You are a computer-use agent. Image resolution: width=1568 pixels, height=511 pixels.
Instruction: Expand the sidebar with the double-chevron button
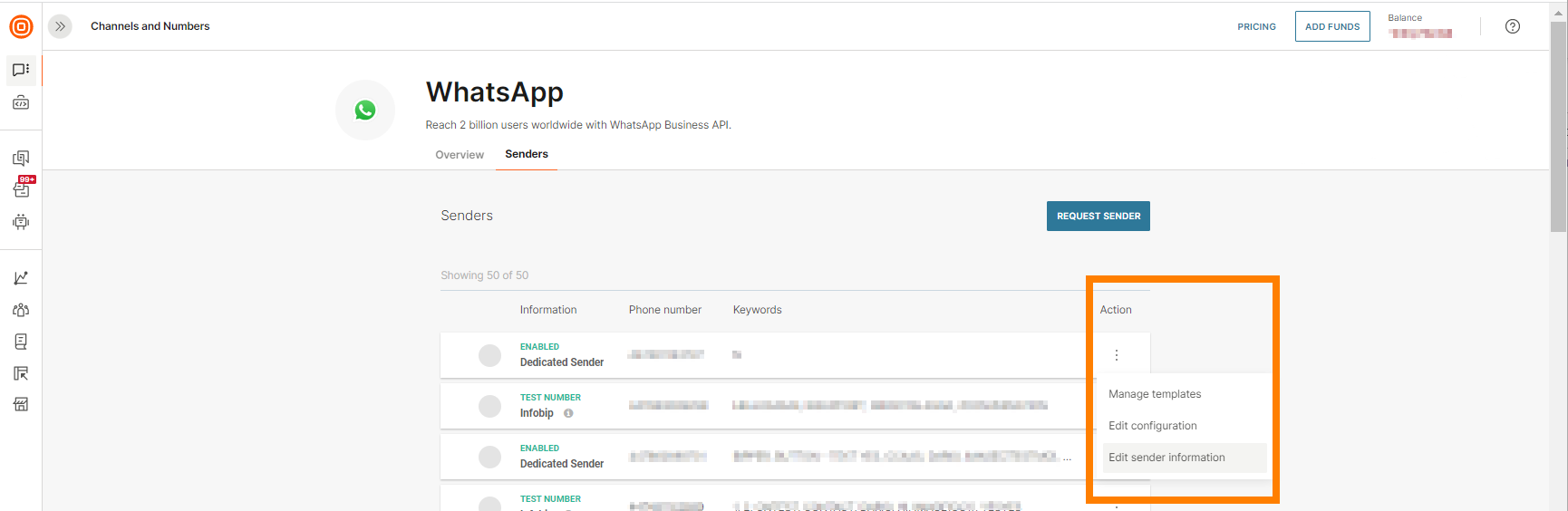click(60, 26)
